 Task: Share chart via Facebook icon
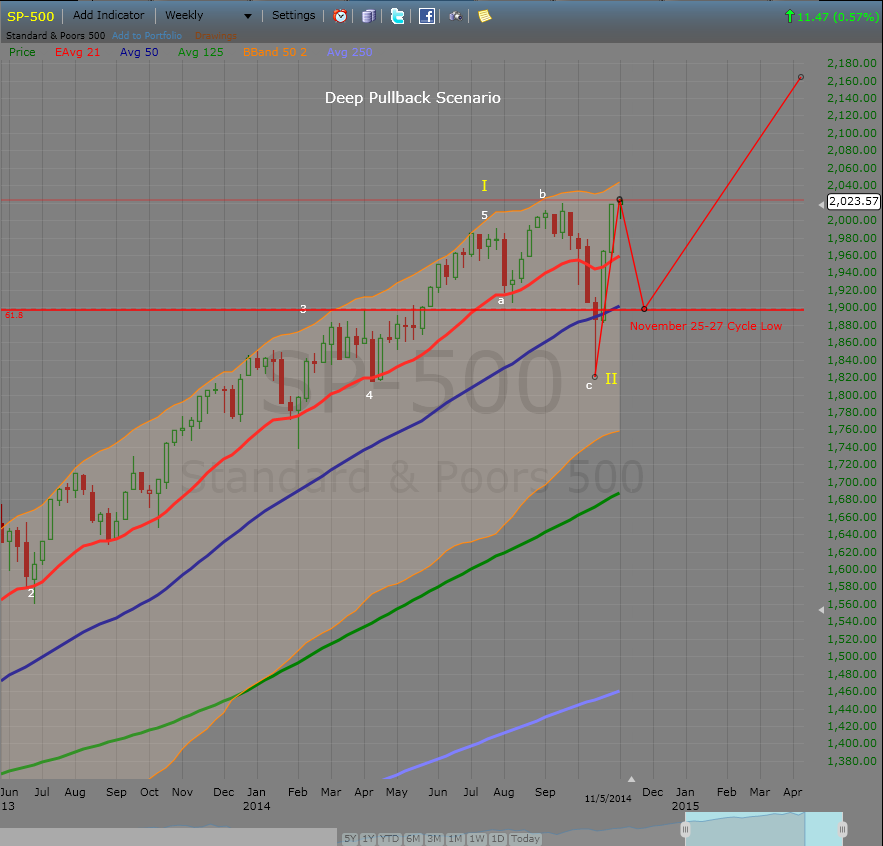point(426,16)
